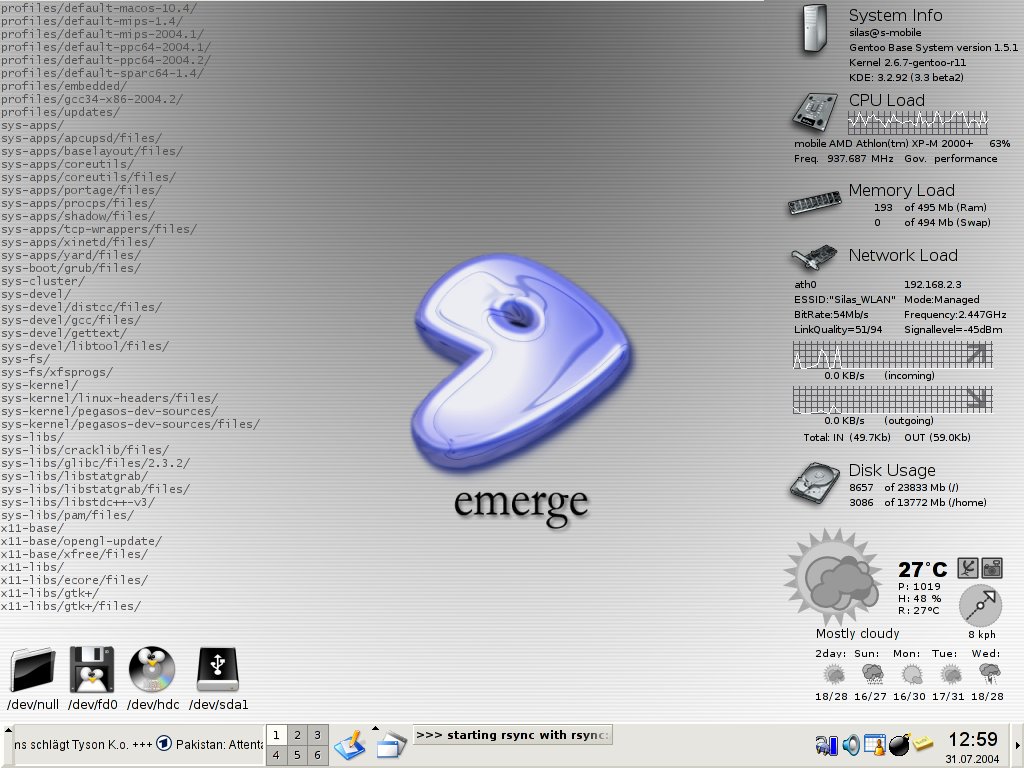Viewport: 1024px width, 768px height.
Task: Click the 'Freq. 937.687 MHz' text
Action: click(844, 159)
